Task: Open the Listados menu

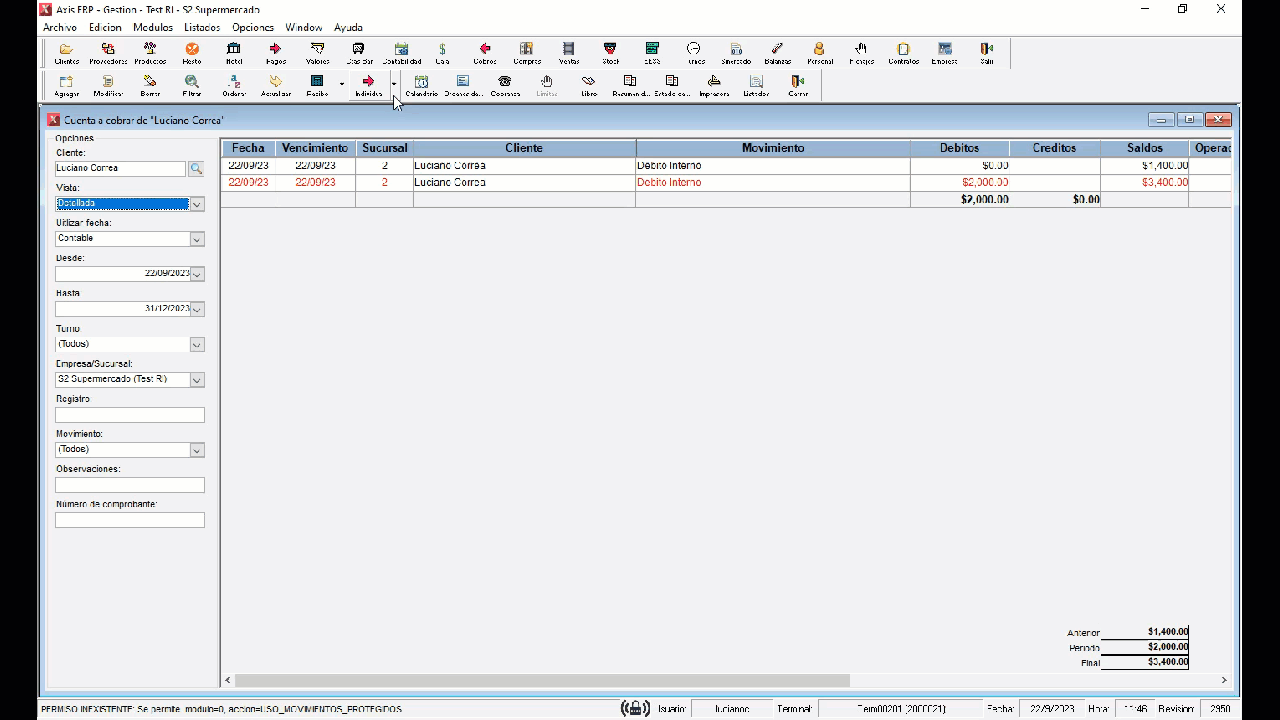Action: [202, 27]
